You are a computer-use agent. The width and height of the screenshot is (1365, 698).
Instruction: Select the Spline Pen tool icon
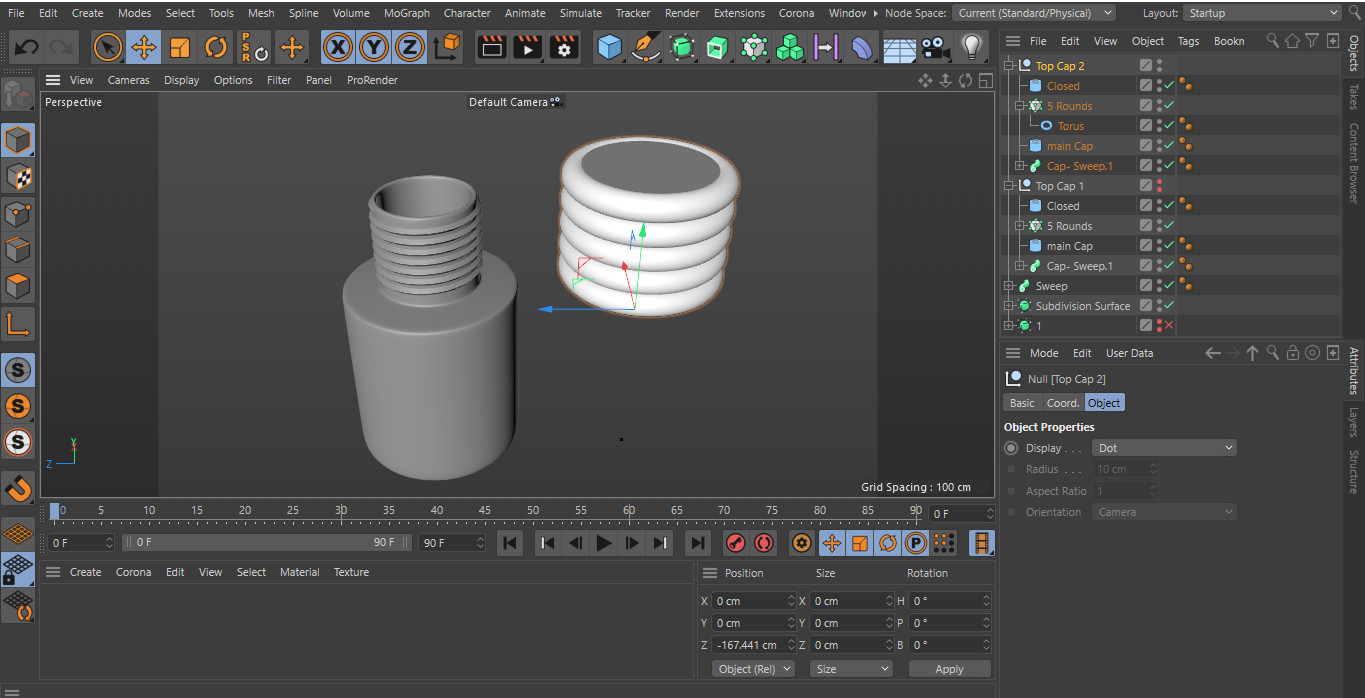(x=646, y=47)
